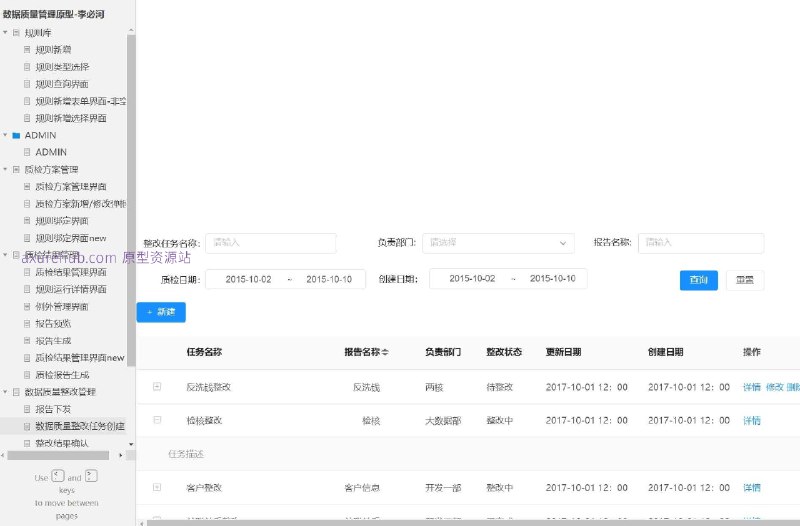
Task: Open 质检方案新增/修改弹框 page
Action: point(81,204)
